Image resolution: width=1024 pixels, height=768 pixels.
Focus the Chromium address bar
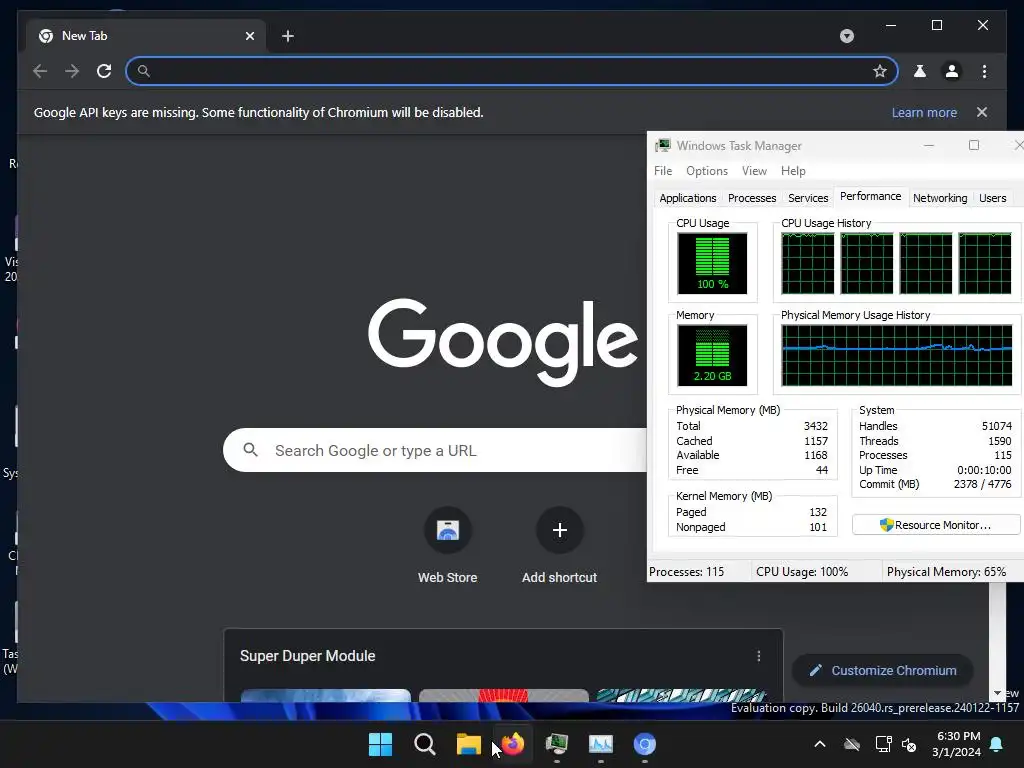(x=511, y=71)
